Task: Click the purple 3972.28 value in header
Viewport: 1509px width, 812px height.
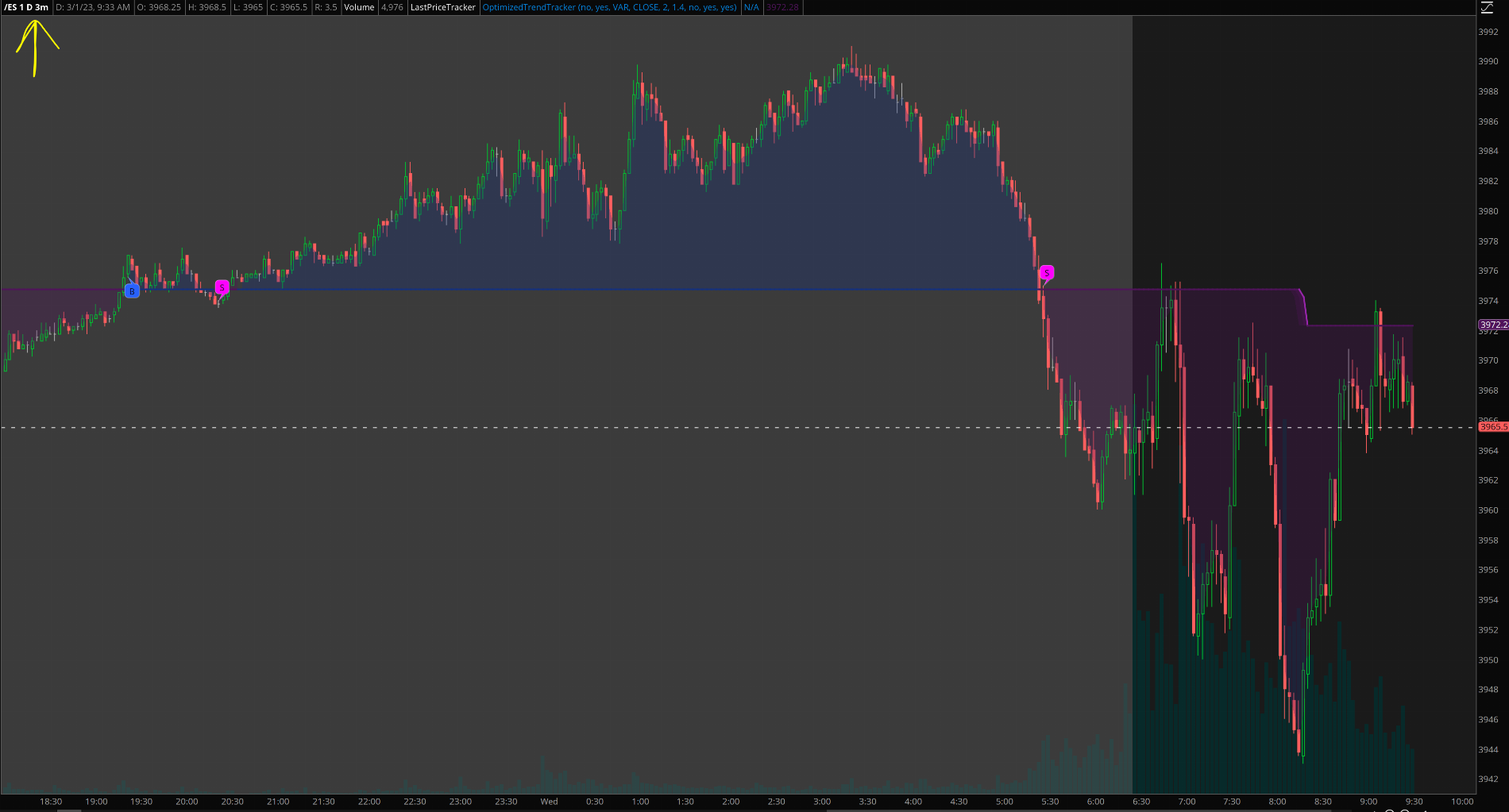Action: point(782,7)
